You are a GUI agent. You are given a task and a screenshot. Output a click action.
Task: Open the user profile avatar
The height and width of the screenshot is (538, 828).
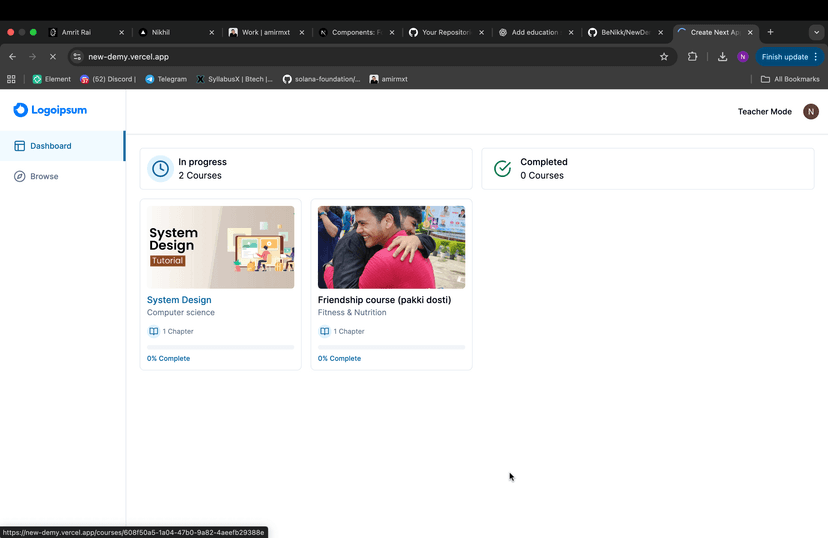click(x=810, y=112)
